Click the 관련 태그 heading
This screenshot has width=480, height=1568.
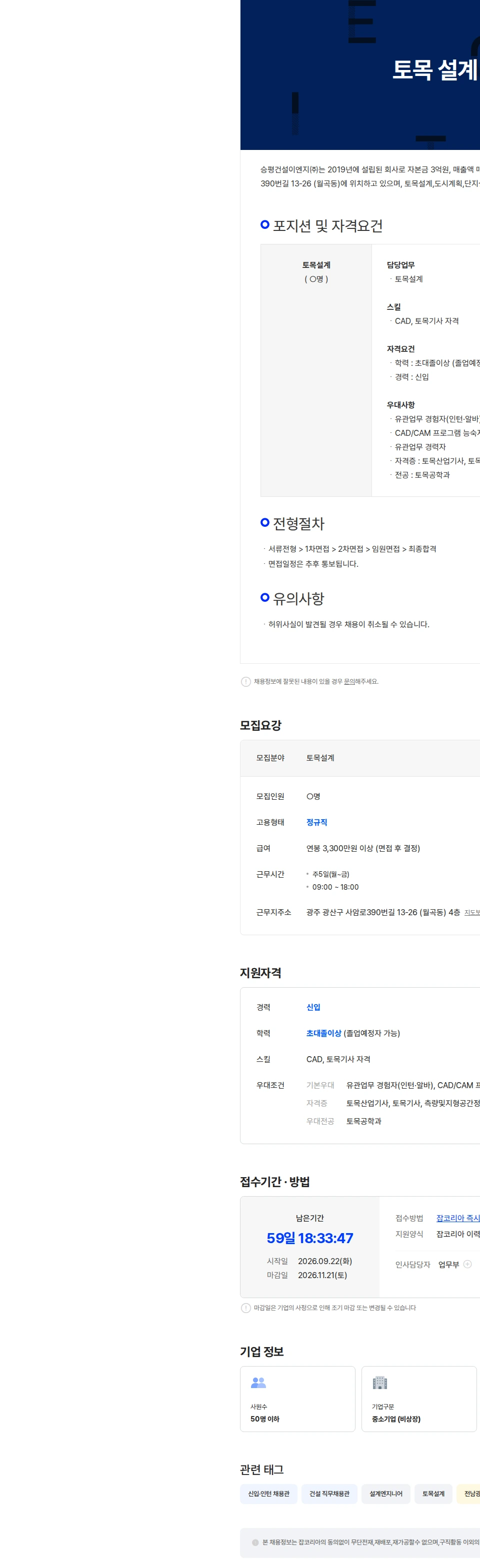(x=262, y=1470)
